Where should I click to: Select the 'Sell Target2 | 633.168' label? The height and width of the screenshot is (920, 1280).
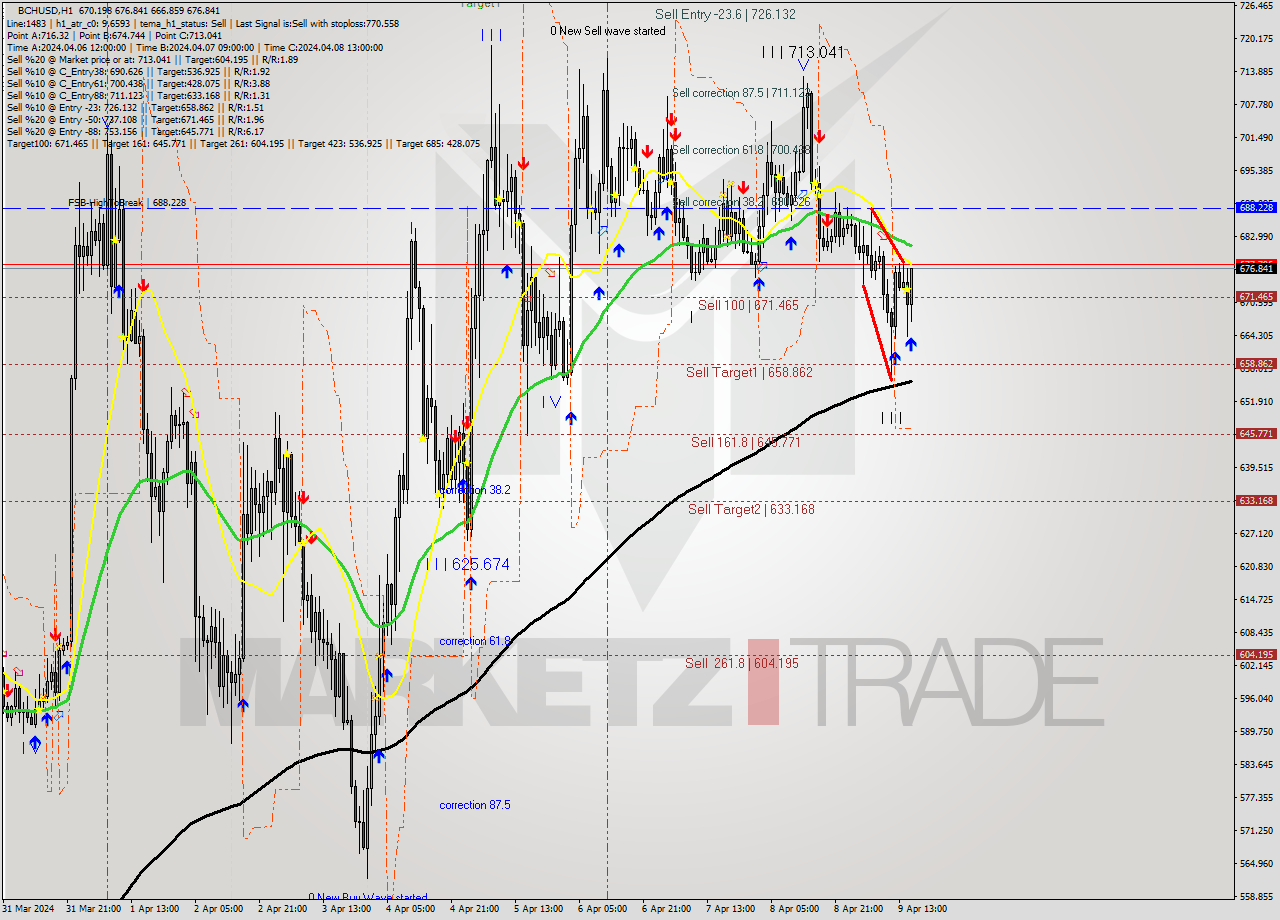pyautogui.click(x=751, y=509)
